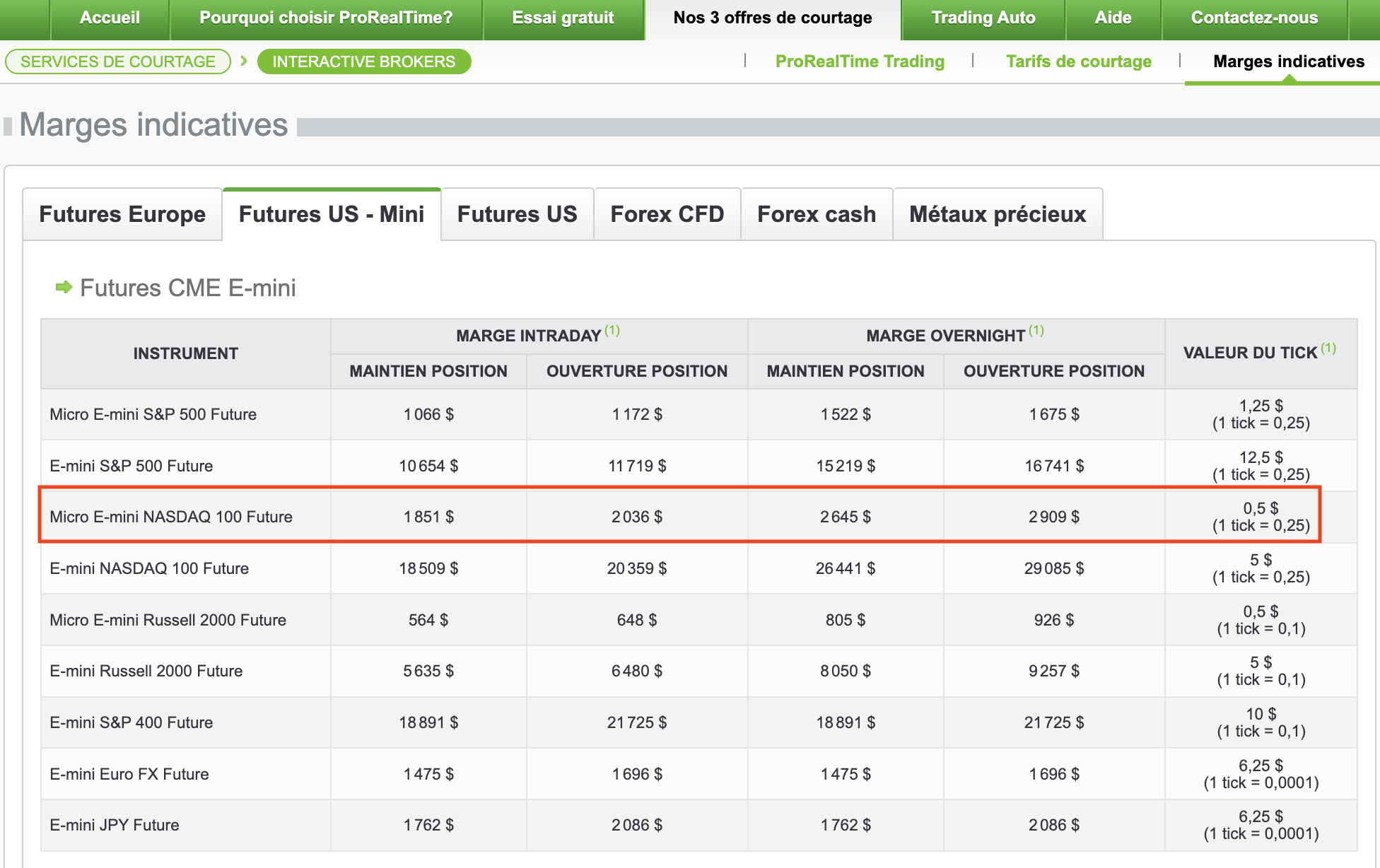Go to Trading Auto section
The image size is (1380, 868).
pyautogui.click(x=983, y=18)
